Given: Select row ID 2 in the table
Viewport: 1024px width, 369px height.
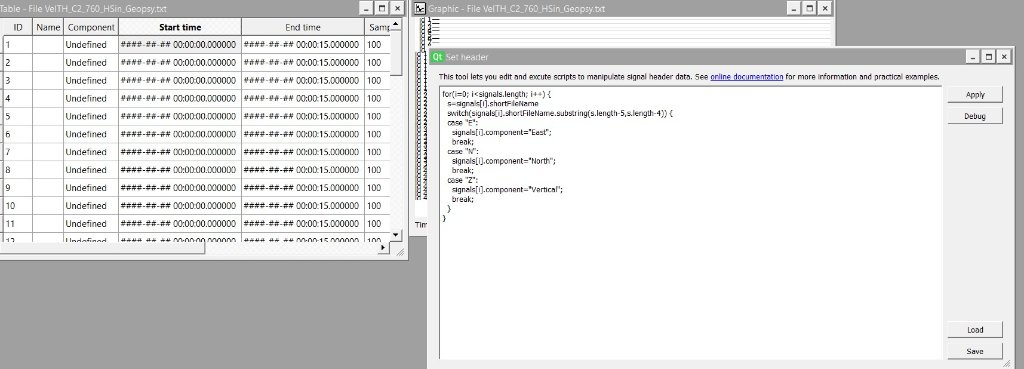Looking at the screenshot, I should click(x=18, y=63).
